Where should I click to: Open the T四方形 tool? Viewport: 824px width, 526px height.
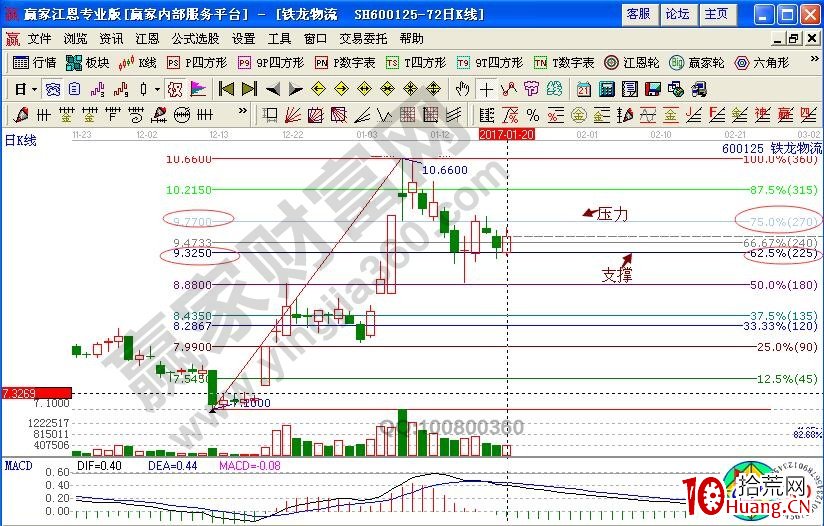click(416, 63)
